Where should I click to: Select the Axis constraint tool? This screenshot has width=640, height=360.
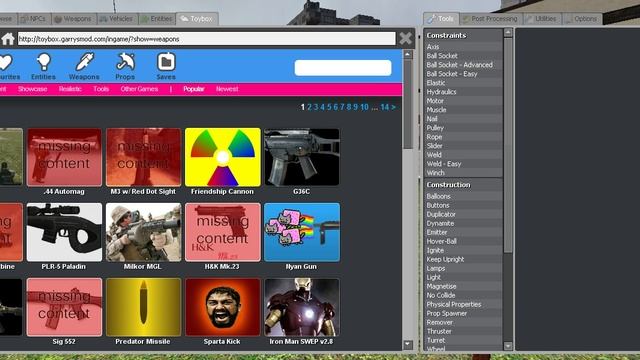click(463, 47)
